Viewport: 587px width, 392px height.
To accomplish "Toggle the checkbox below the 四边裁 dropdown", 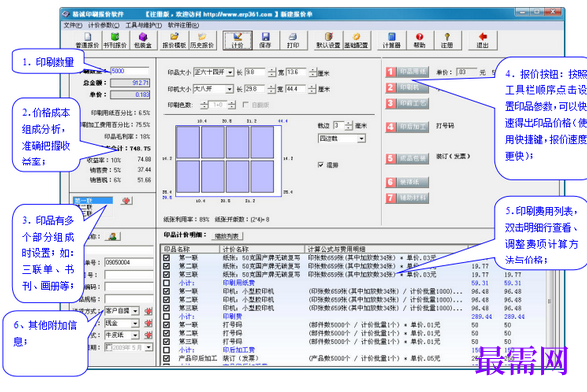I will (320, 164).
